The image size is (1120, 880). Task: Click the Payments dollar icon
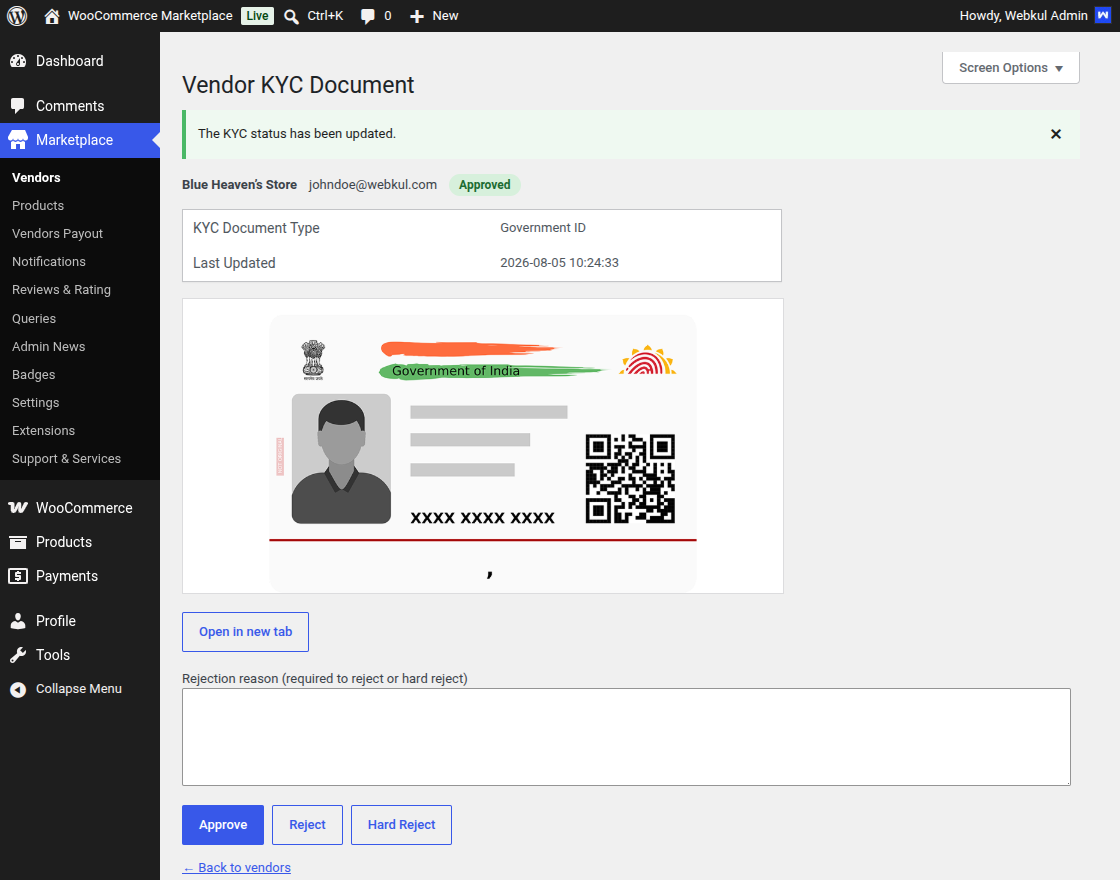(18, 576)
